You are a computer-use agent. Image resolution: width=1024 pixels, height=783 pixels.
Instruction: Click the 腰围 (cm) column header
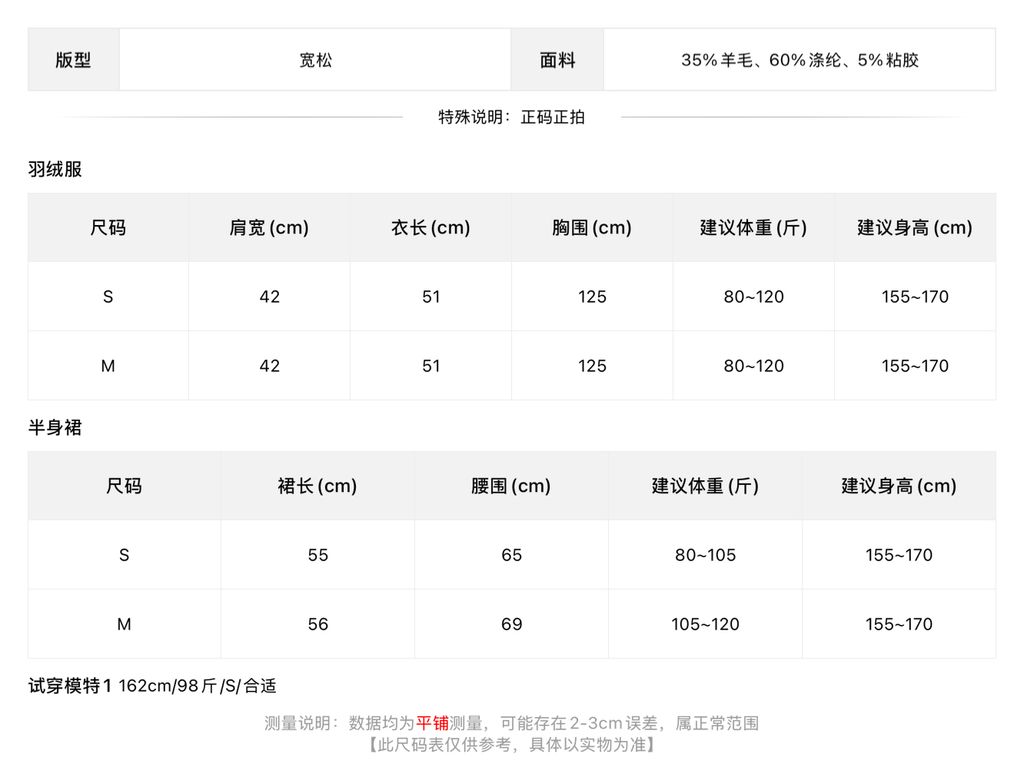tap(511, 485)
